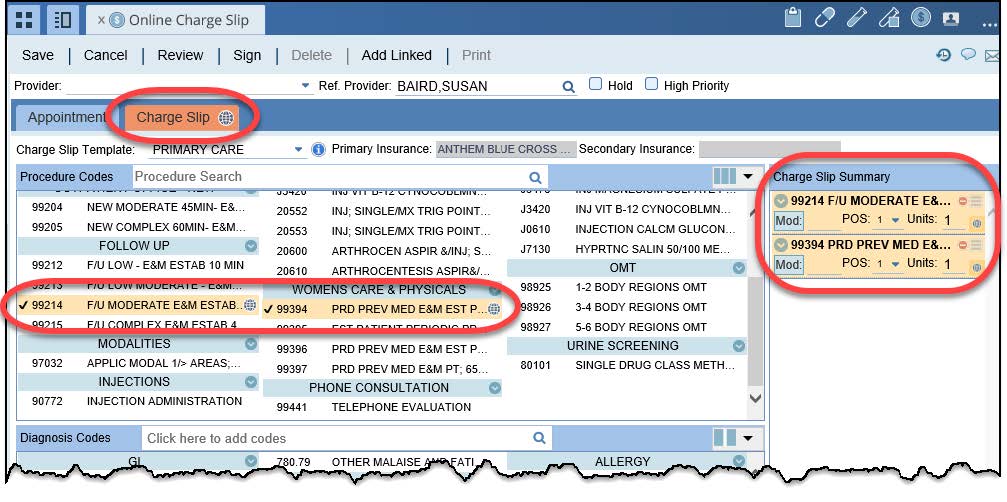
Task: Click the procedure list scrollbar down arrow
Action: point(756,398)
